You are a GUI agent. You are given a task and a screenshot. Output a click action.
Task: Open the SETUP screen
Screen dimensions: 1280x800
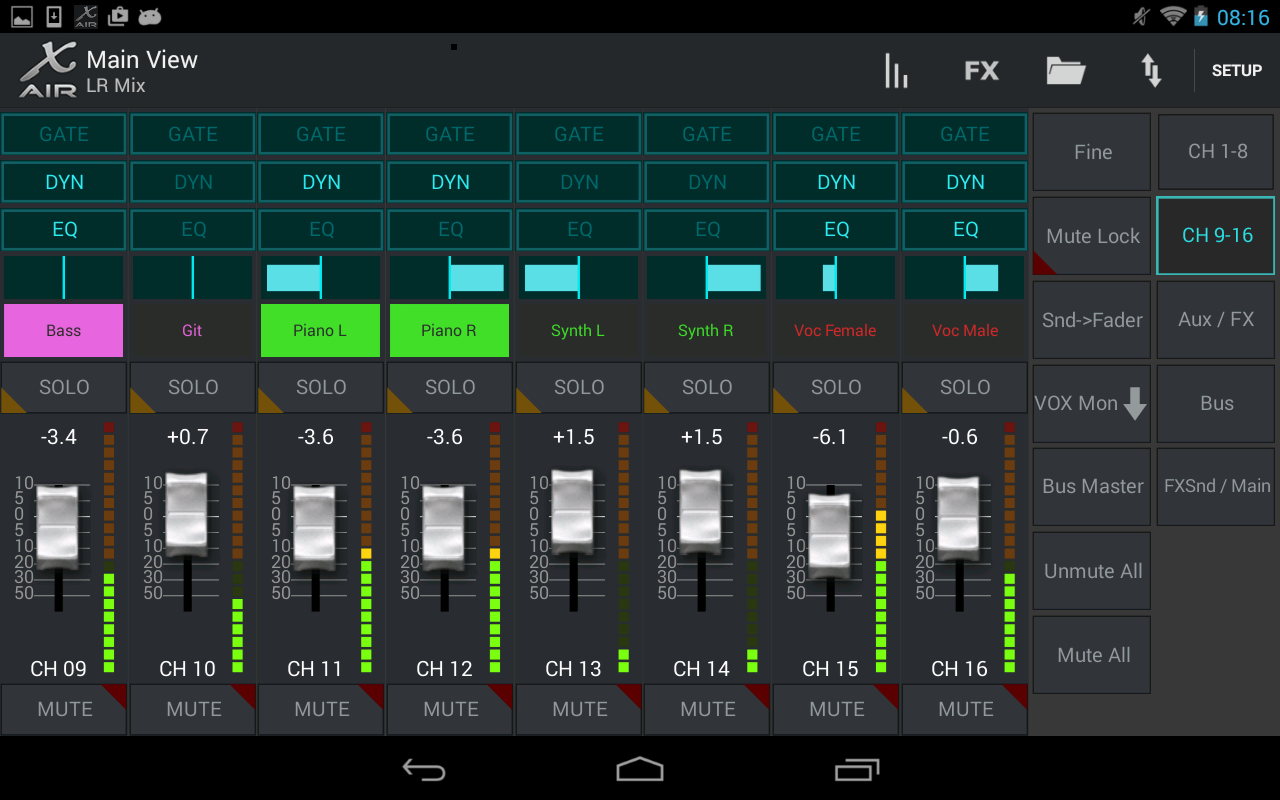click(1236, 70)
